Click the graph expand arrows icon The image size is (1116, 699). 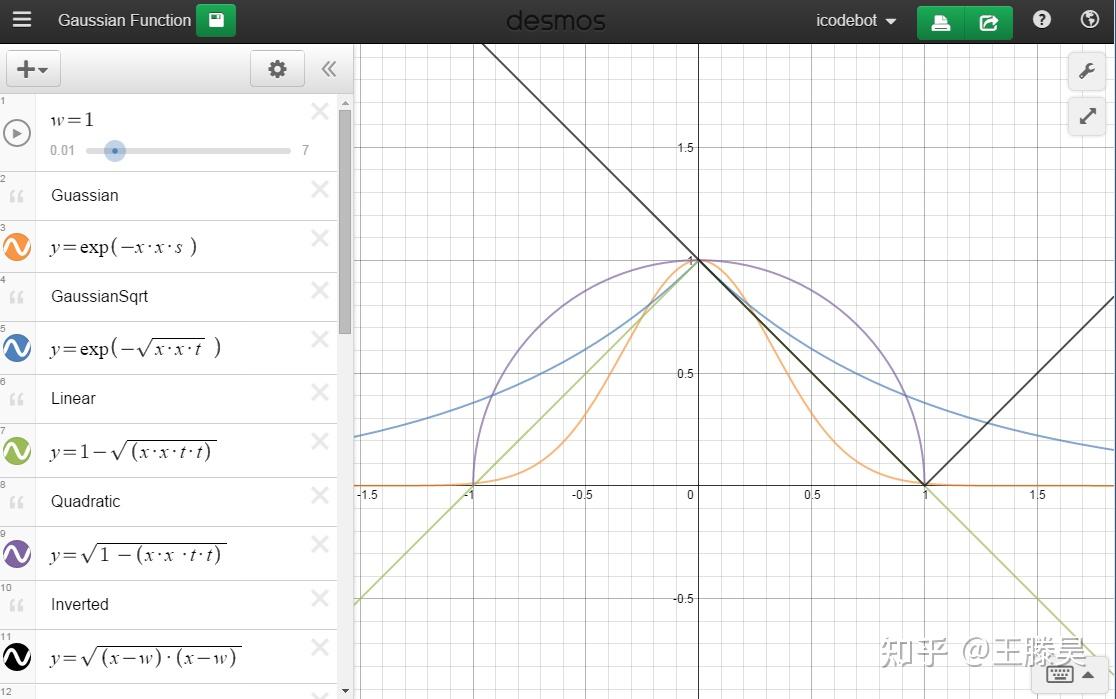[x=1086, y=116]
